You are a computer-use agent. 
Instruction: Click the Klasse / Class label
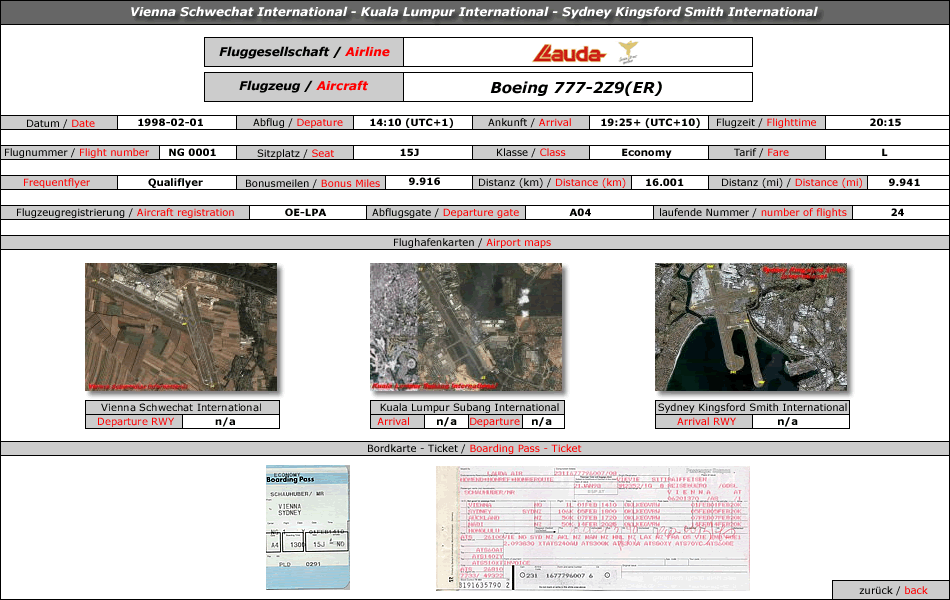point(531,153)
